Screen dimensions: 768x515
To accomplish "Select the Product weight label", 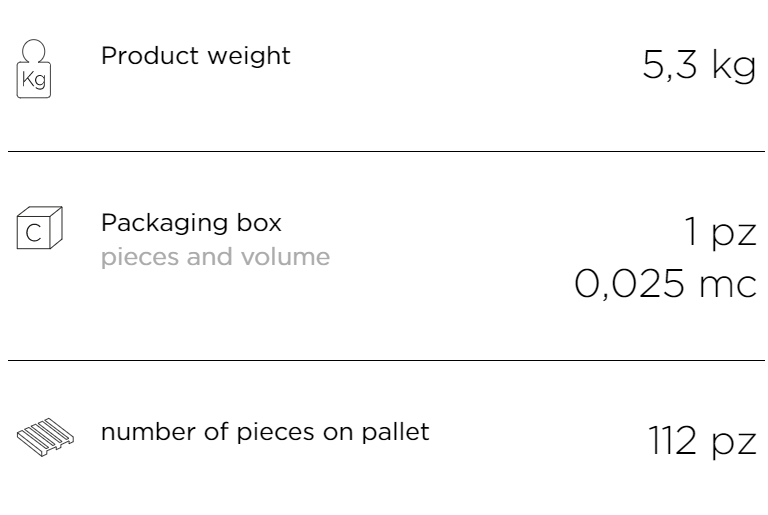I will (x=195, y=55).
